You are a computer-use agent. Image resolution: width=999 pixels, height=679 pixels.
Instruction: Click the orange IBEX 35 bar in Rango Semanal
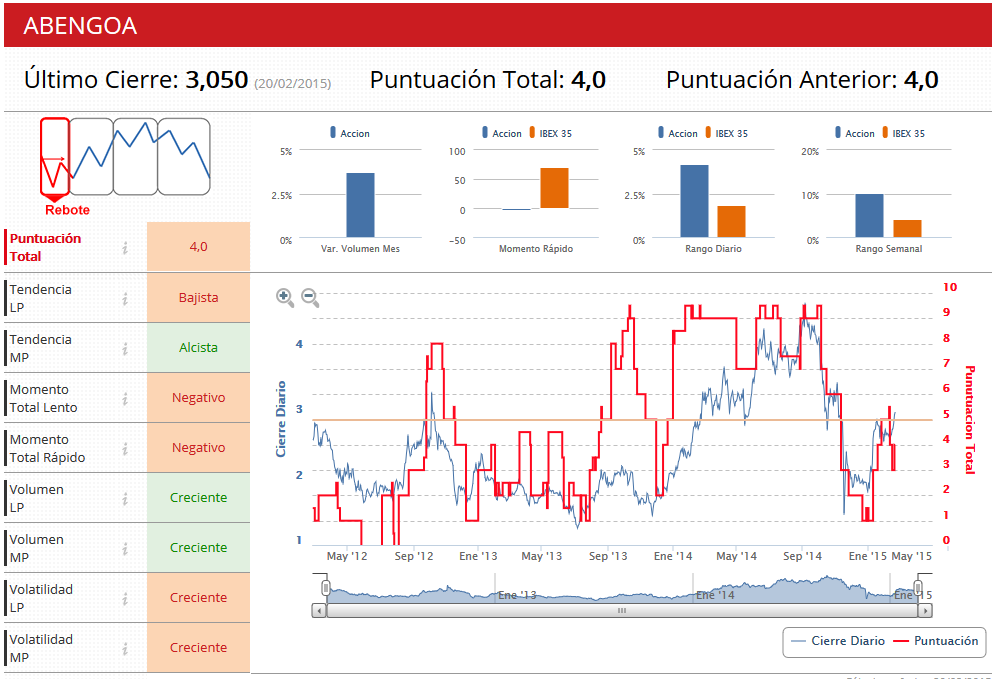click(x=907, y=229)
